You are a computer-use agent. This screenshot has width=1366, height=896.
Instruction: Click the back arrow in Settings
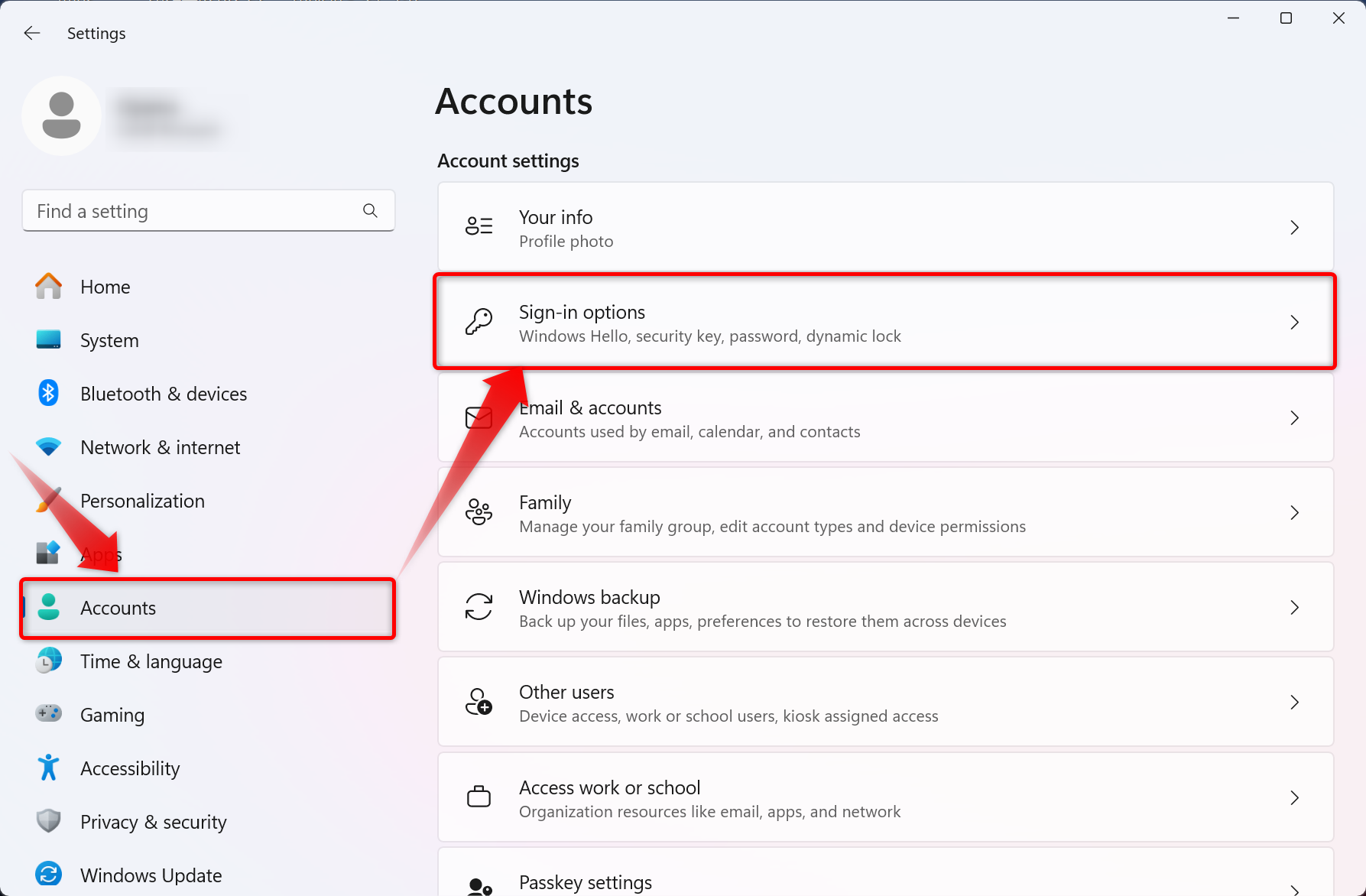31,33
